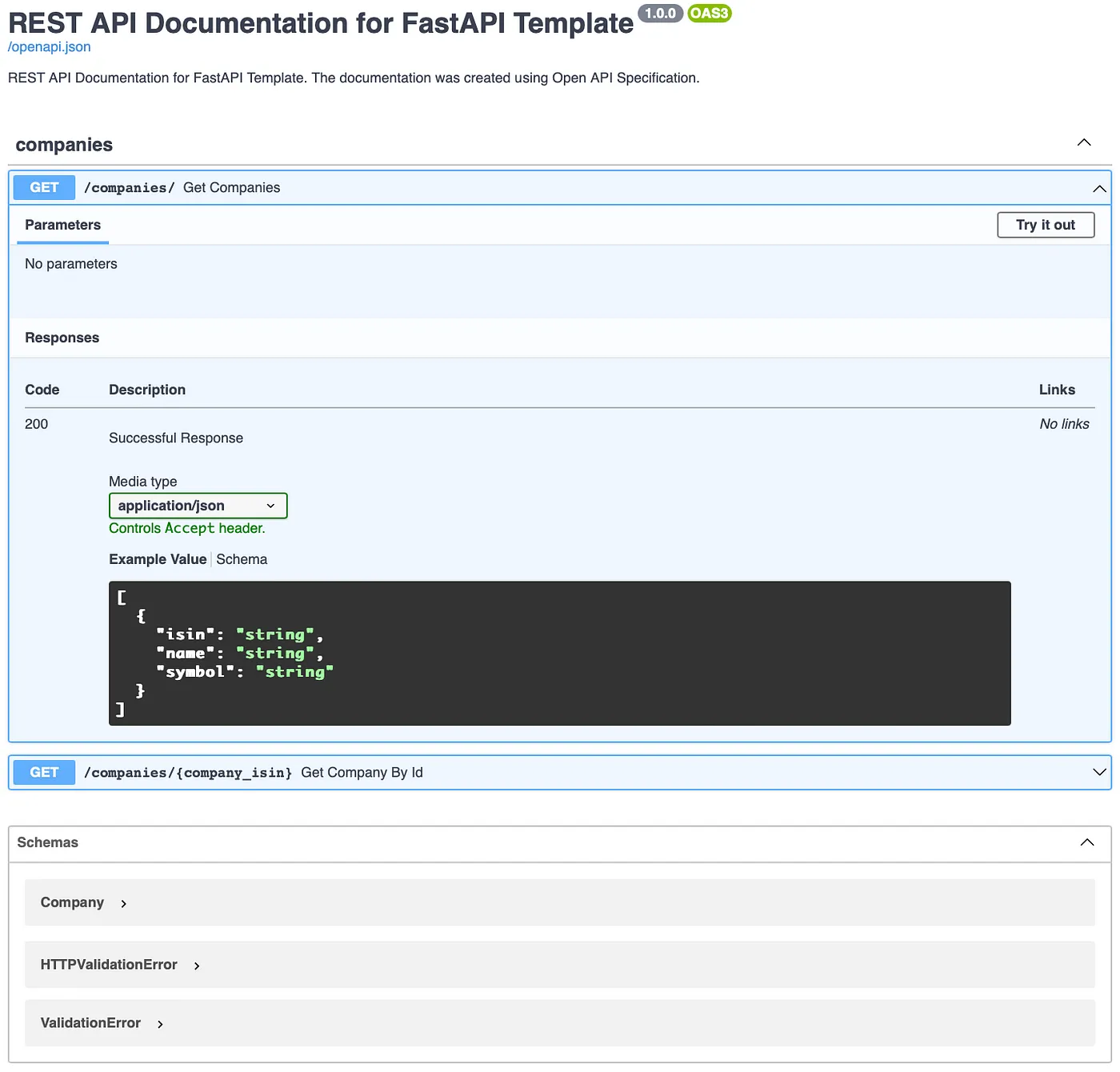Viewport: 1120px width, 1072px height.
Task: Click the /companies/ path text
Action: (x=129, y=188)
